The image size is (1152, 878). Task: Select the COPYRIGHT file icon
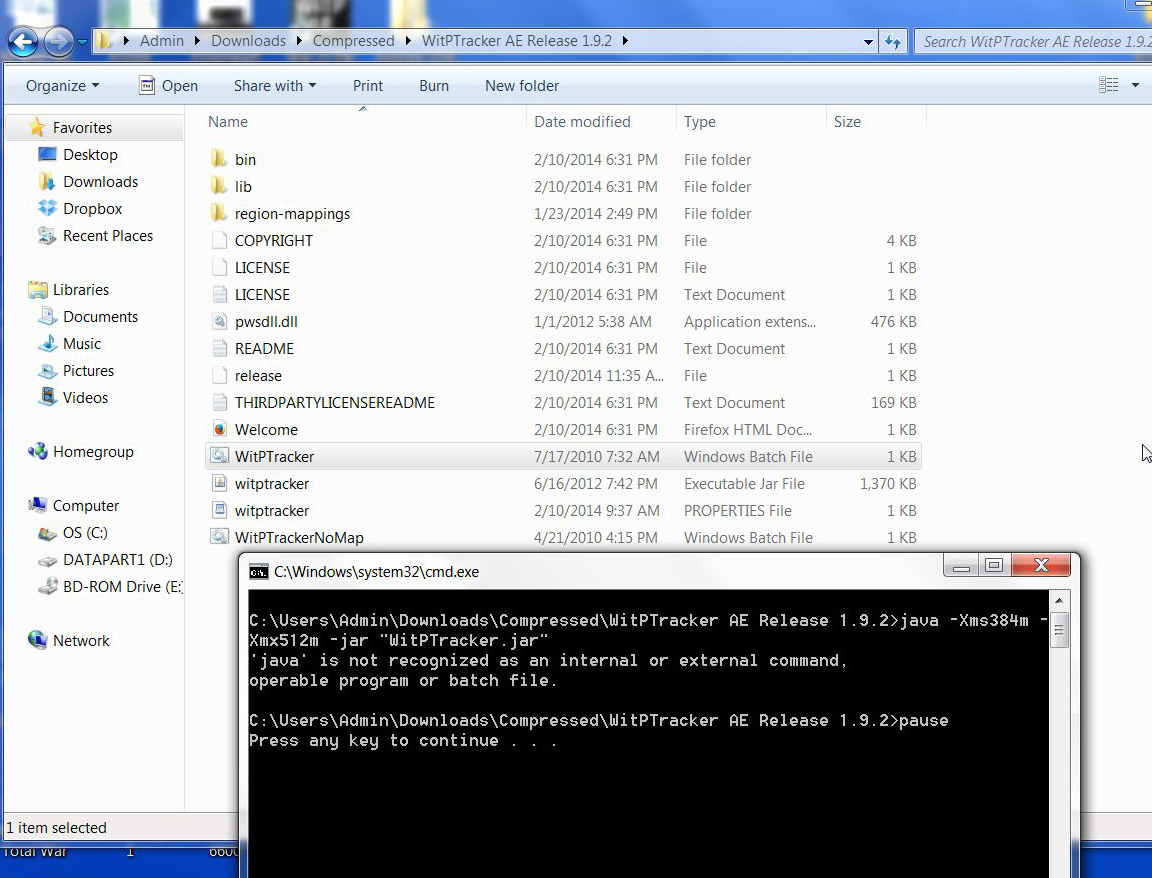[218, 240]
